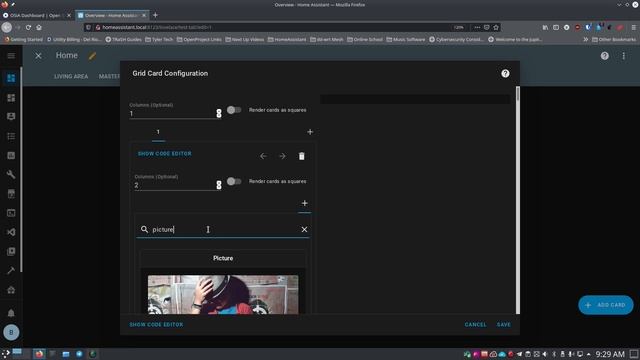Bookmark this page with the star icon

point(496,27)
